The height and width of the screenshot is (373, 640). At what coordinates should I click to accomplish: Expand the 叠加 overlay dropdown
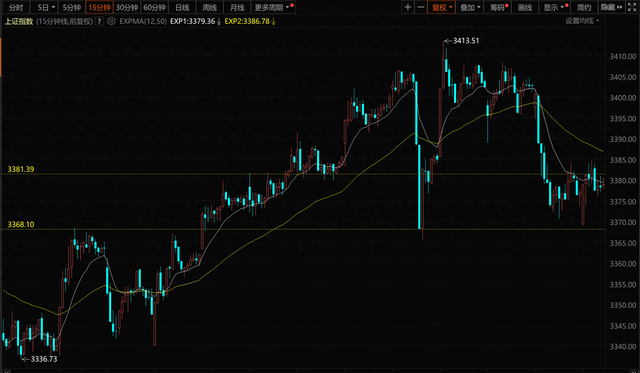[x=470, y=7]
